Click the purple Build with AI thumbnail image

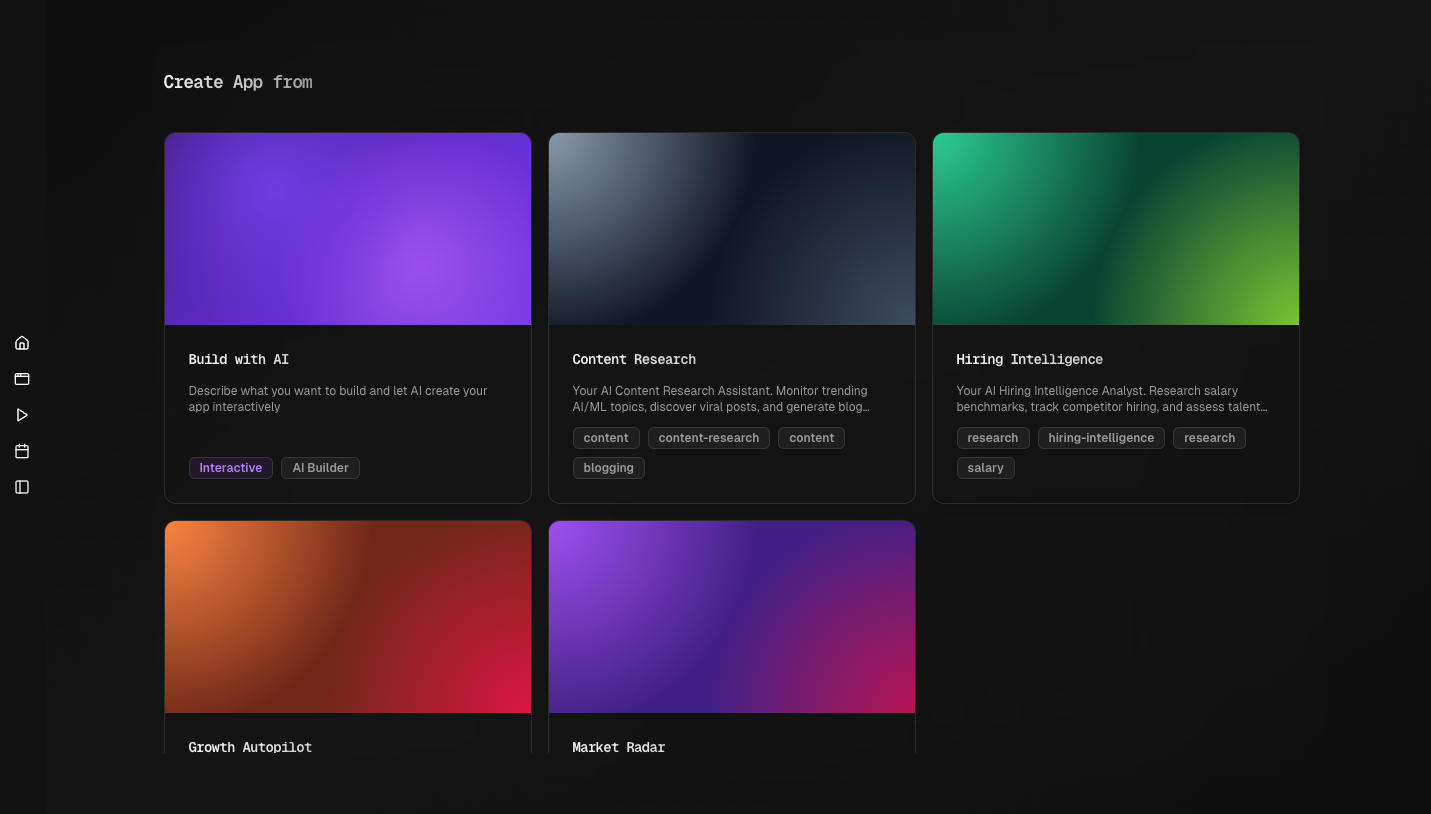347,228
